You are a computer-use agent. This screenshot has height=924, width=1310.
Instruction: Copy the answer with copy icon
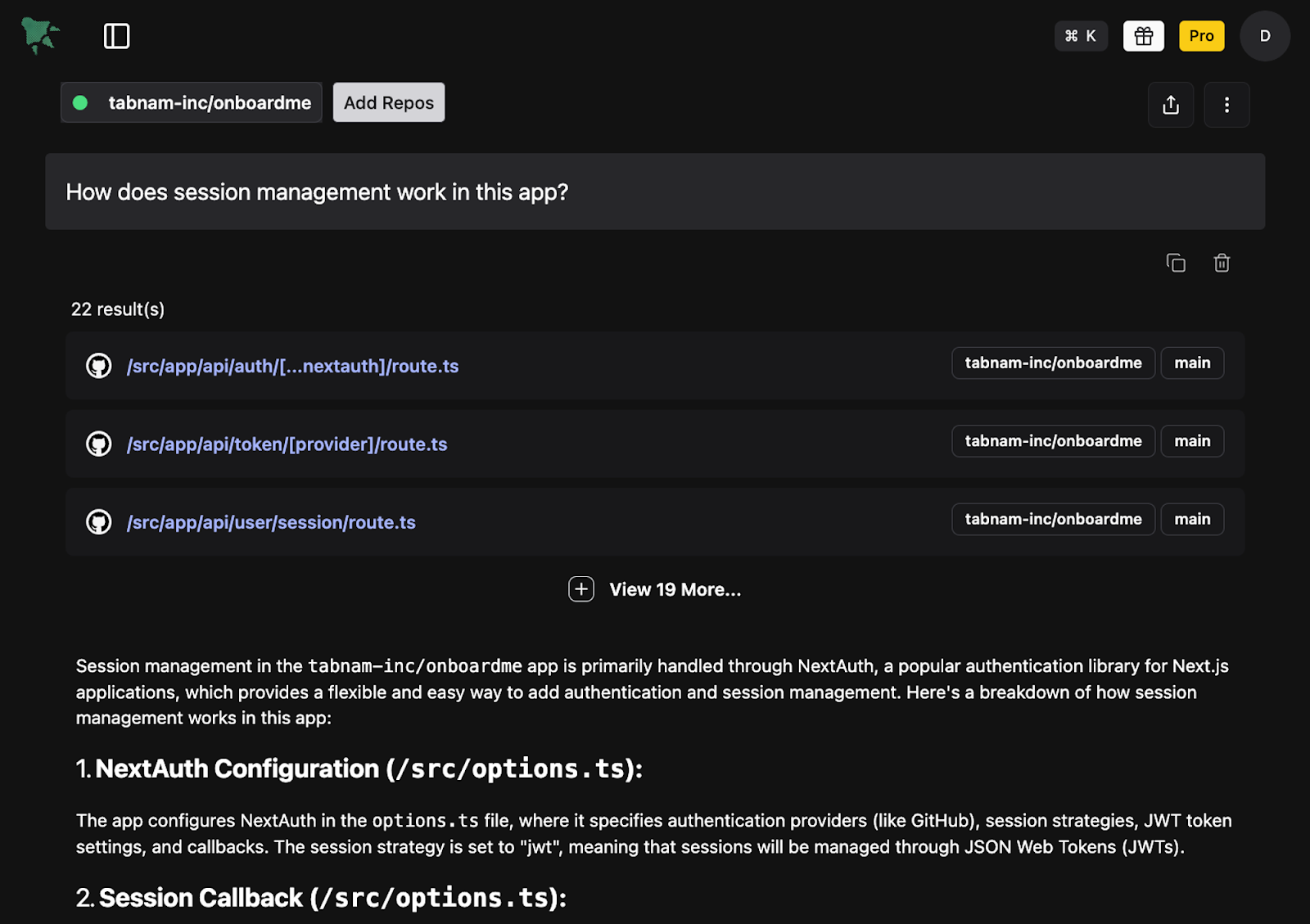[x=1176, y=263]
